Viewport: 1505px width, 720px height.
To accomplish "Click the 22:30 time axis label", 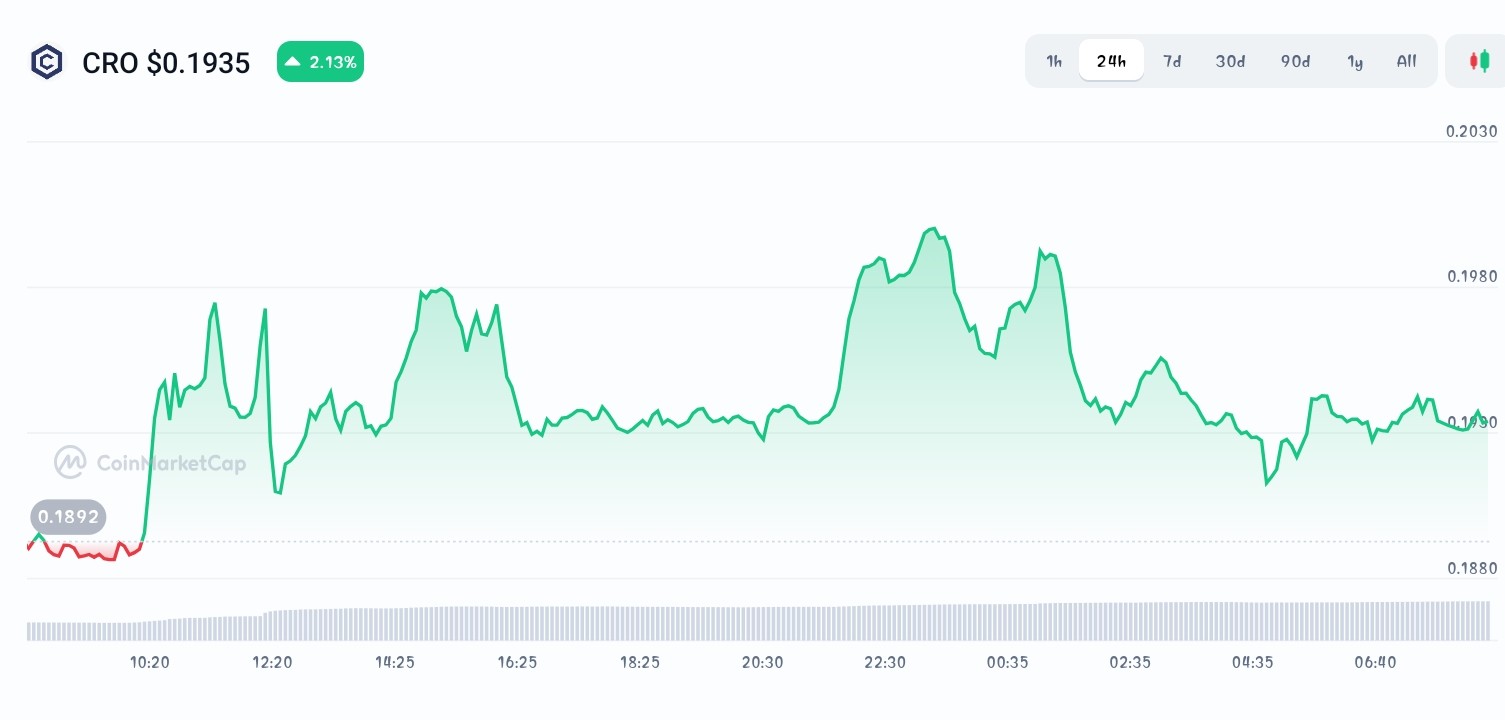I will (x=885, y=662).
